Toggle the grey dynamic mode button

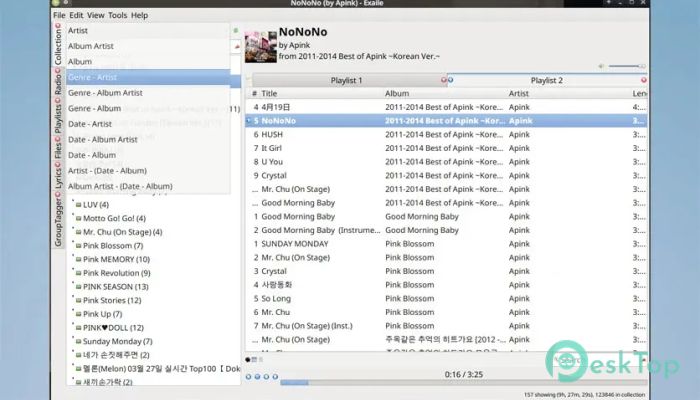tap(261, 359)
